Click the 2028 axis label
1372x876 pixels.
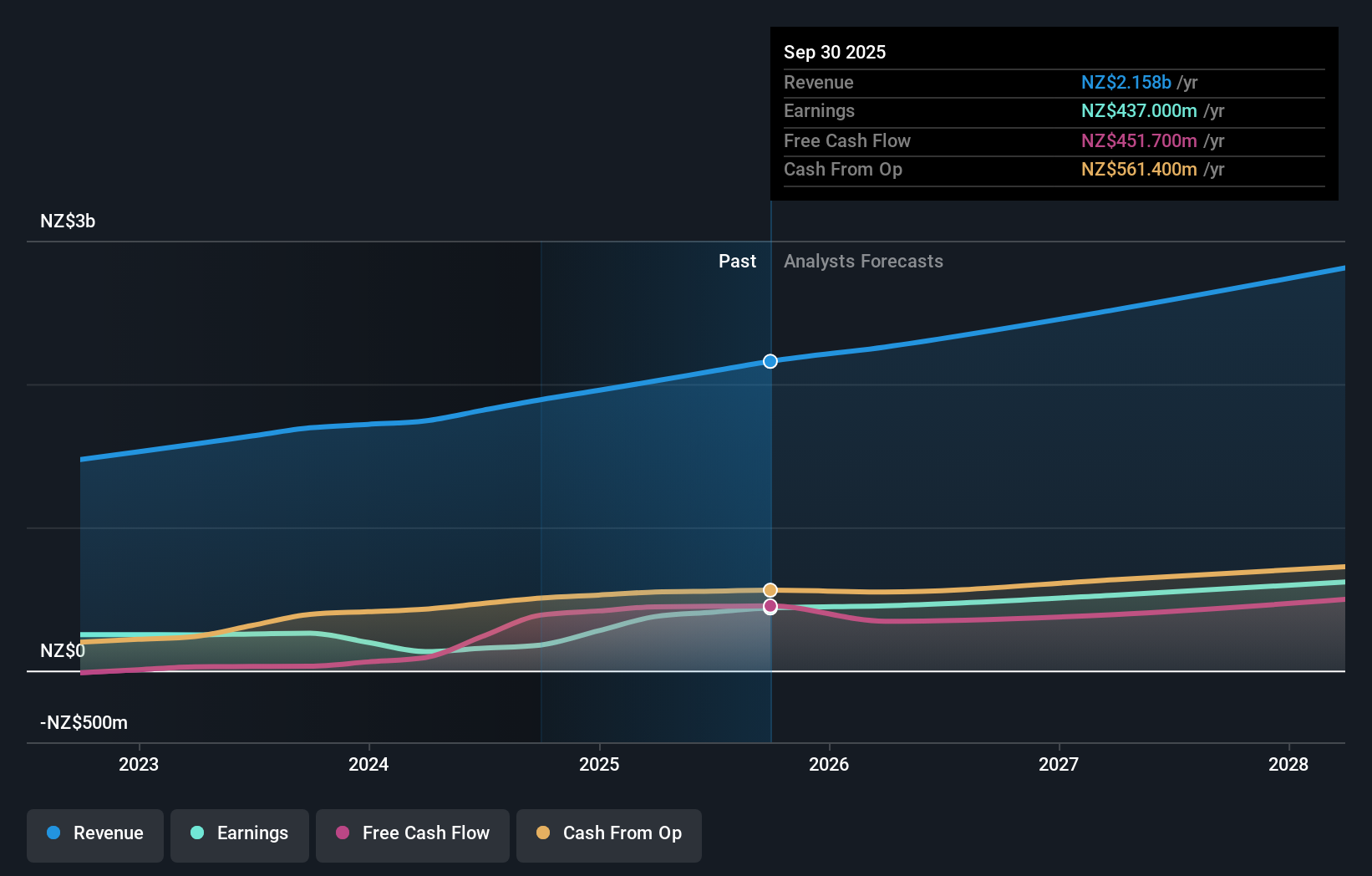coord(1288,764)
